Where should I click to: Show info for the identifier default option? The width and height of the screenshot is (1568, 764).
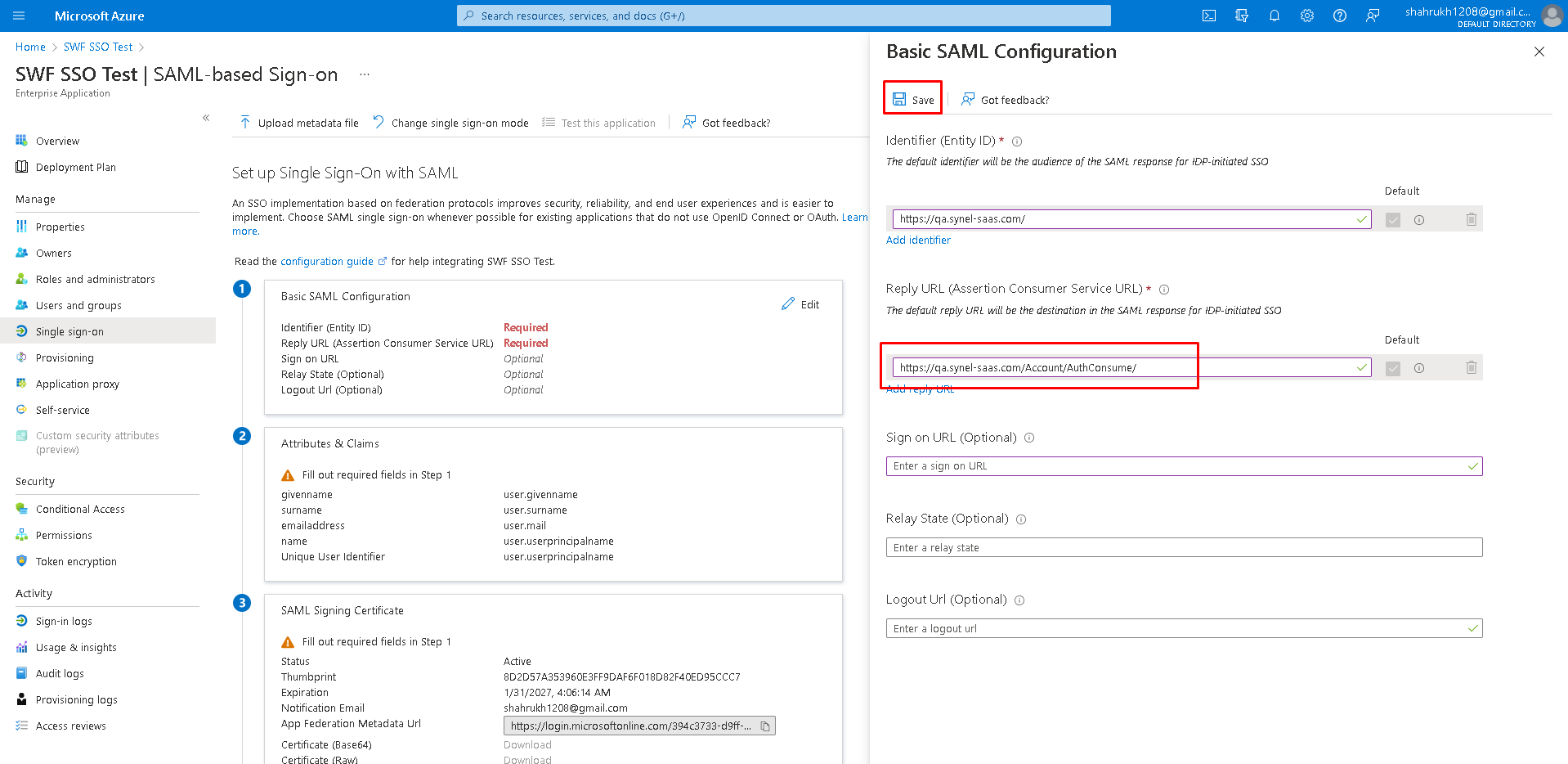click(1419, 219)
